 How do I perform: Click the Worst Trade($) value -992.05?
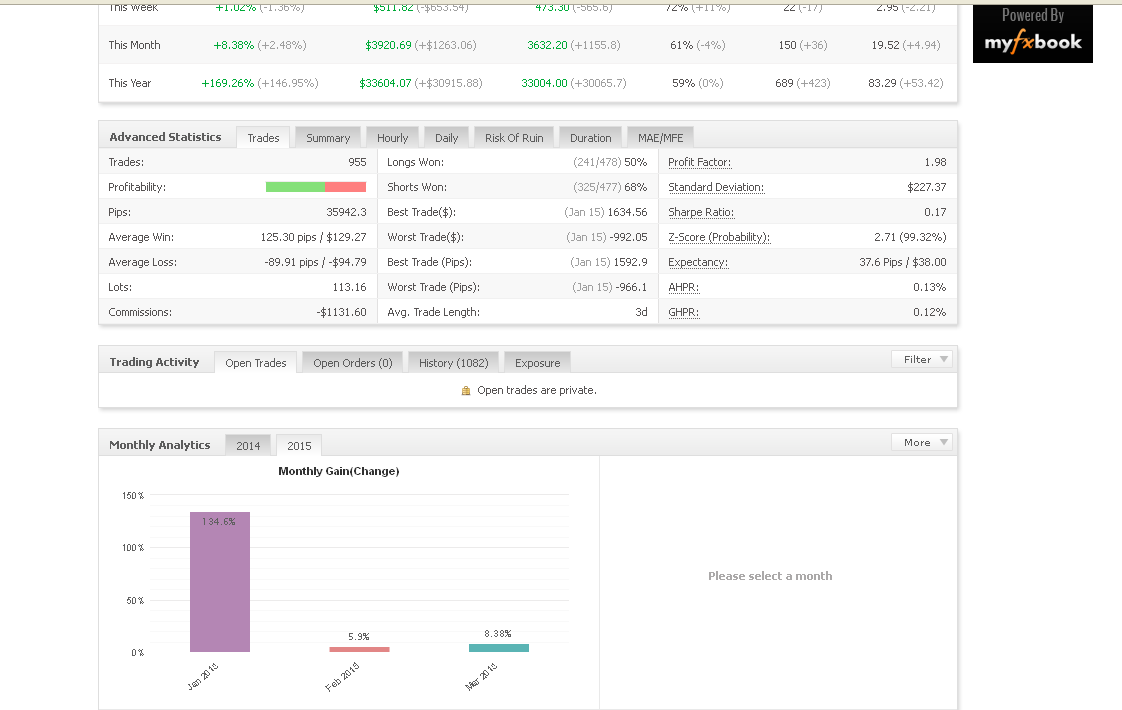pos(628,238)
